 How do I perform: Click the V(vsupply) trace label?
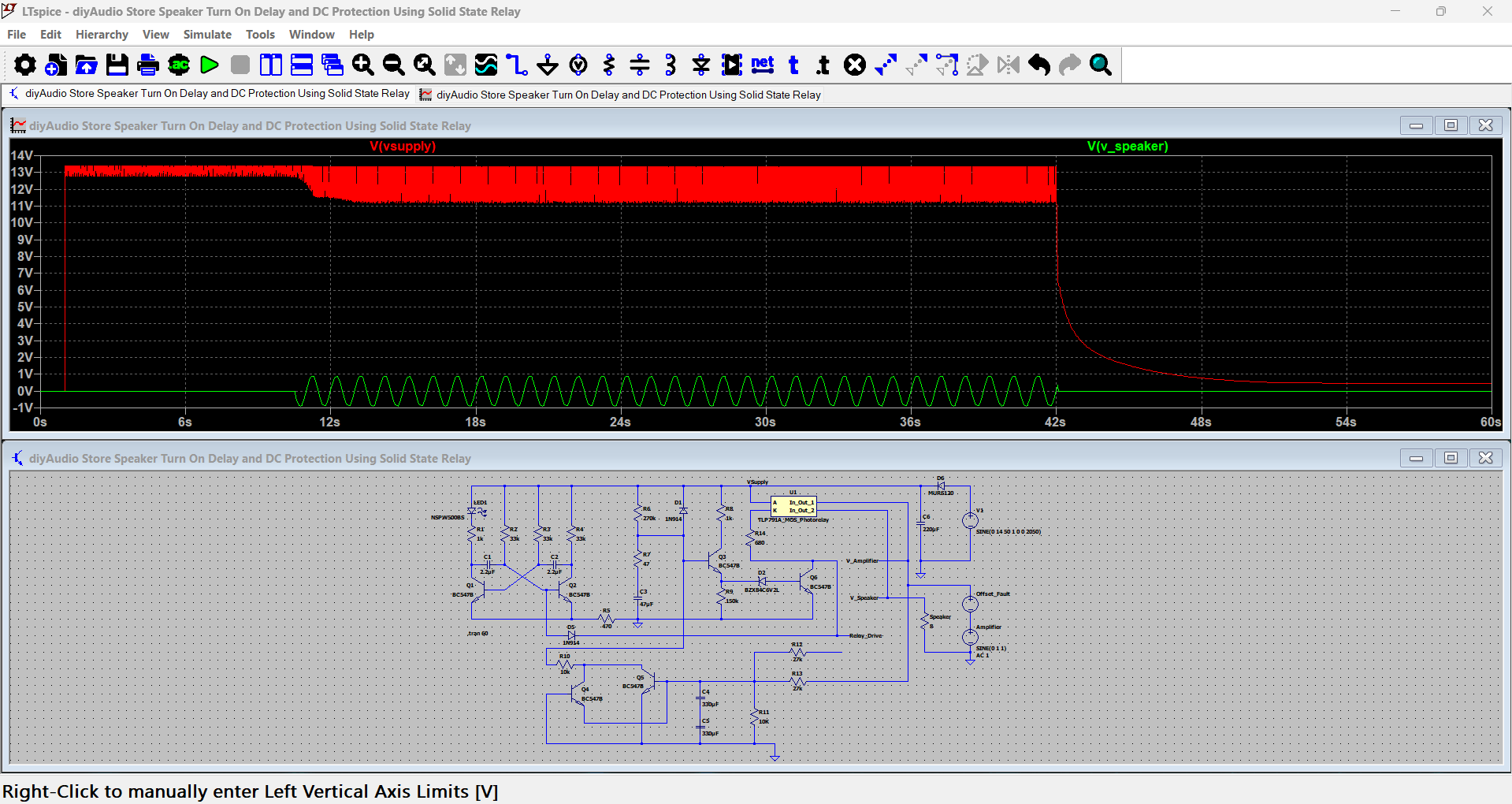[x=403, y=147]
